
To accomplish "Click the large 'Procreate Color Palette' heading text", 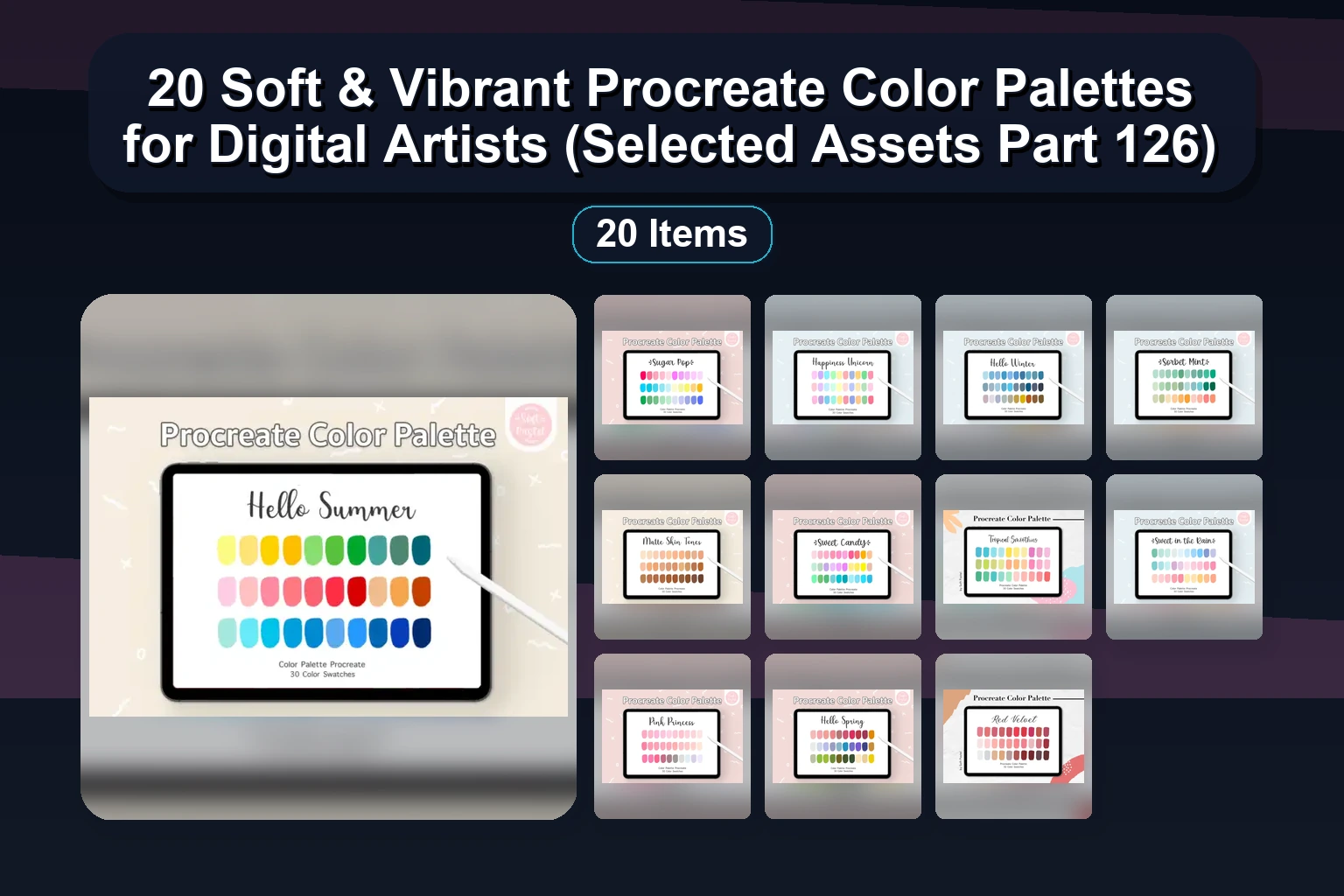I will pyautogui.click(x=328, y=435).
